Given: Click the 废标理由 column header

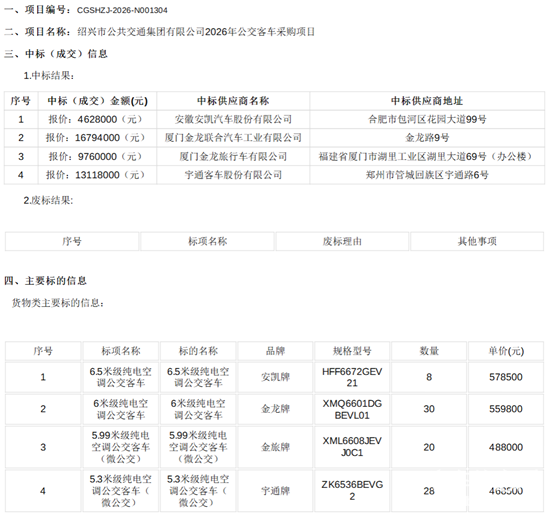Looking at the screenshot, I should point(342,241).
